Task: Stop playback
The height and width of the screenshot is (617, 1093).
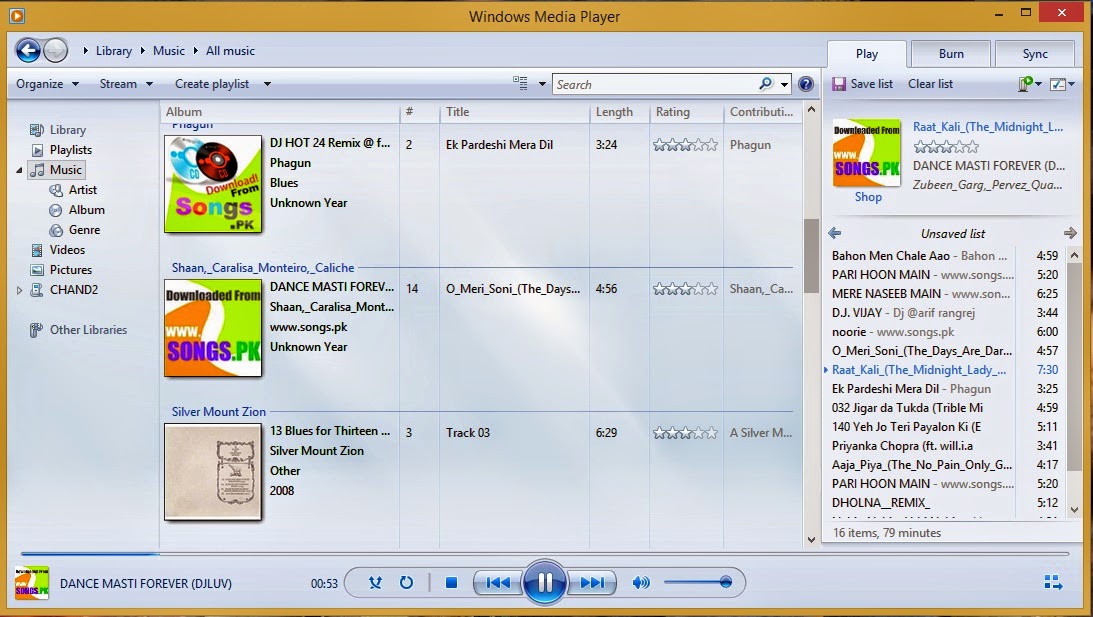Action: point(451,582)
